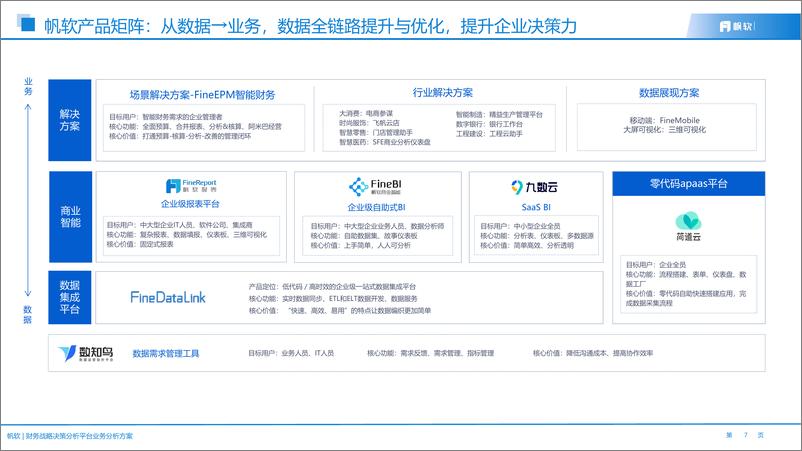This screenshot has width=802, height=451.
Task: Click FineEPM line 核心功能：全面预算、合并报表
Action: (195, 126)
